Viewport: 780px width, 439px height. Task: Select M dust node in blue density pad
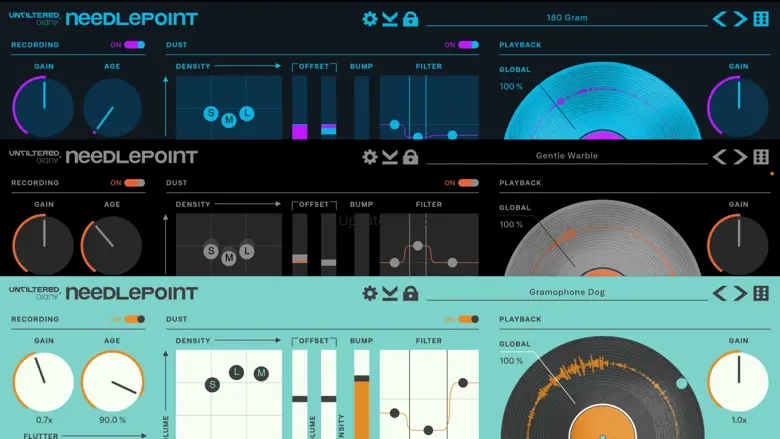click(x=229, y=120)
